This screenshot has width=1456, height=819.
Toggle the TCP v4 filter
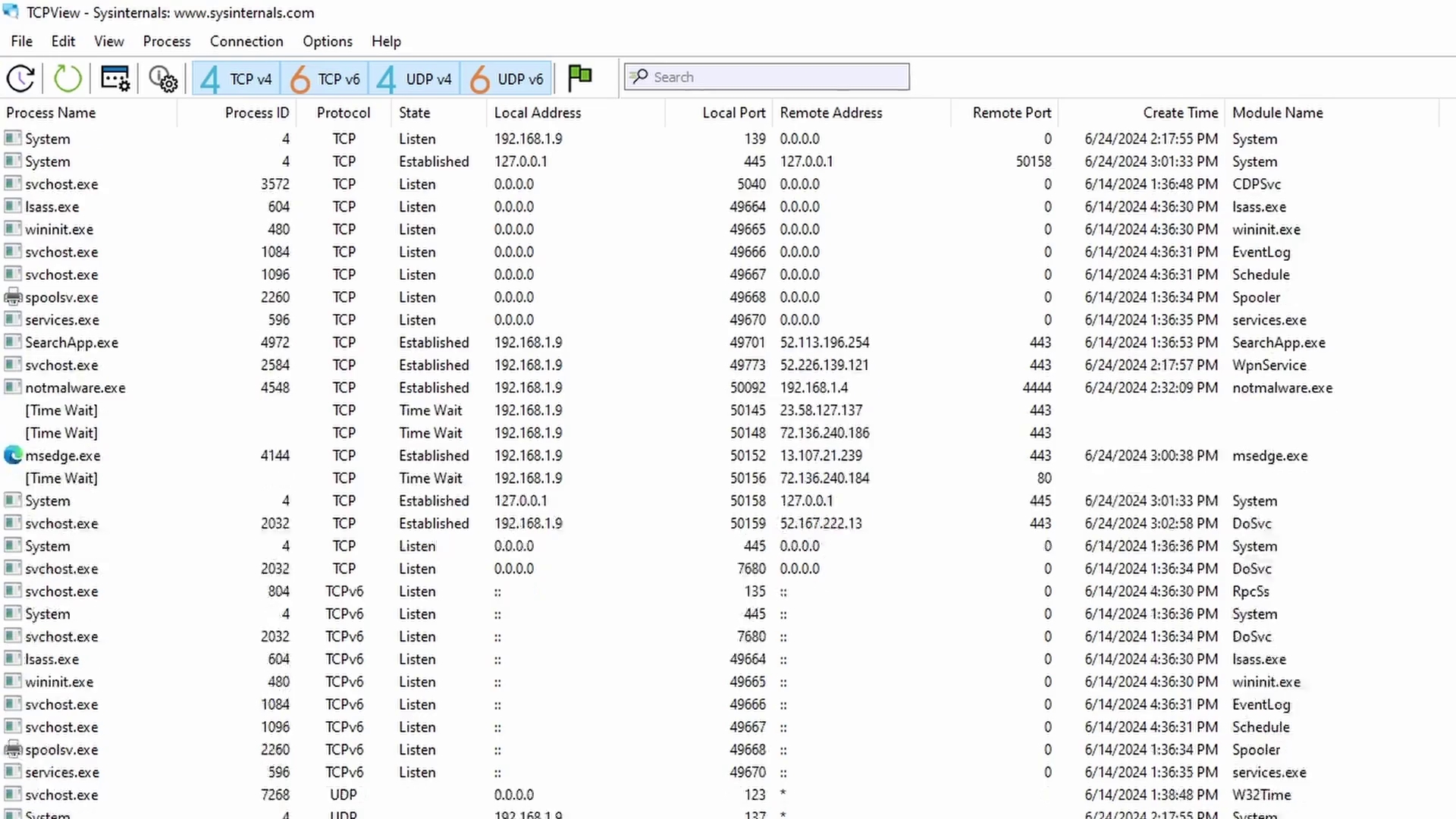[236, 78]
